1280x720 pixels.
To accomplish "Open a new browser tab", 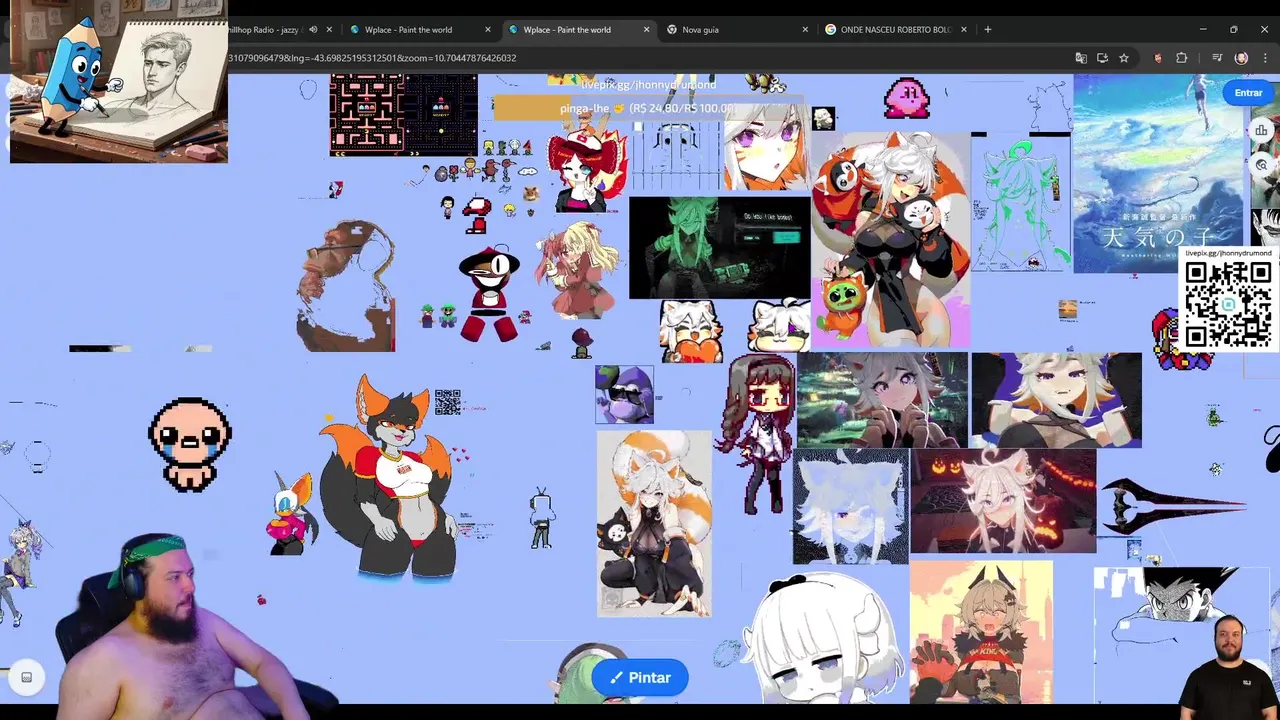I will tap(988, 29).
